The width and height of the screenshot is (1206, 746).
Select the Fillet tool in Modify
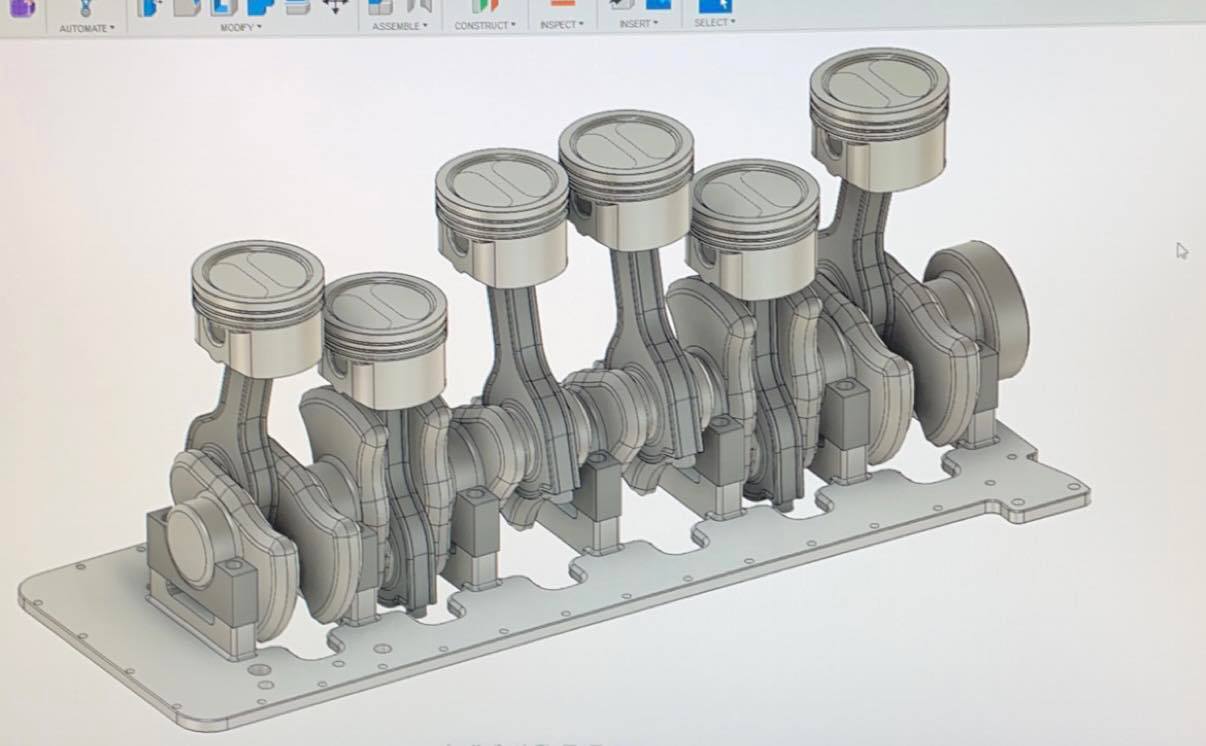(x=187, y=7)
